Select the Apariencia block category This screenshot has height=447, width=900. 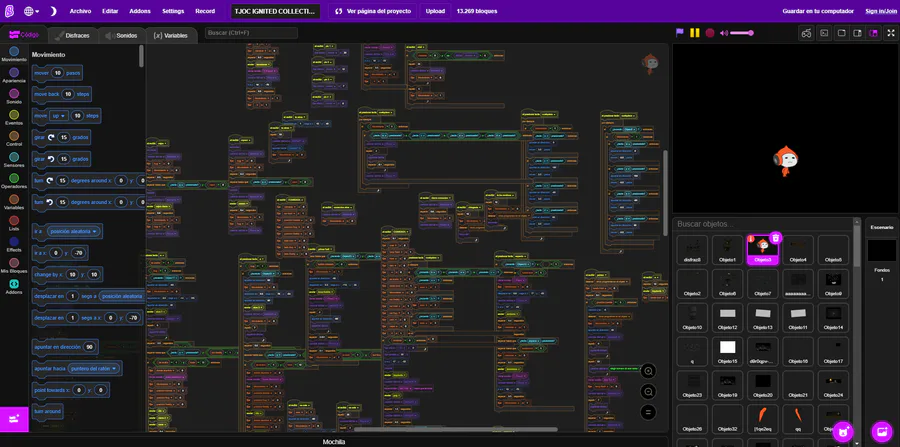tap(14, 76)
